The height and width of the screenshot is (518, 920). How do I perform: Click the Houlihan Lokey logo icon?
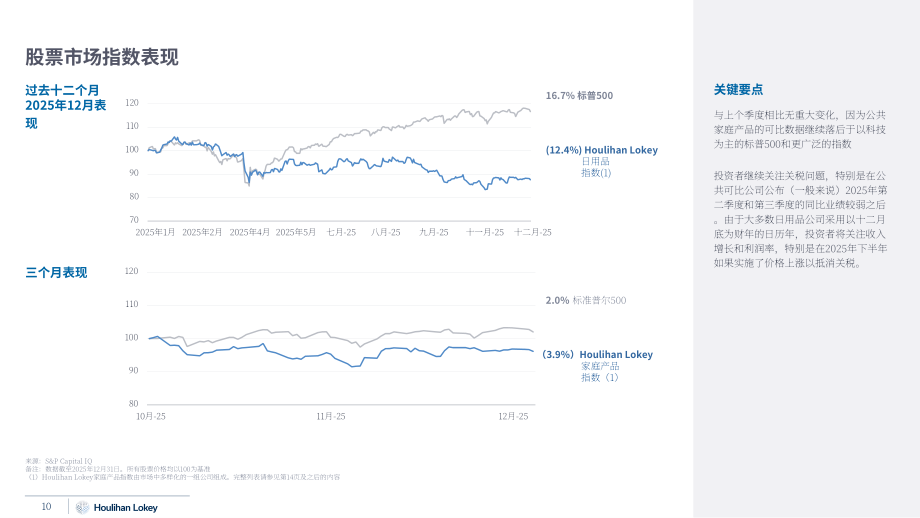83,507
